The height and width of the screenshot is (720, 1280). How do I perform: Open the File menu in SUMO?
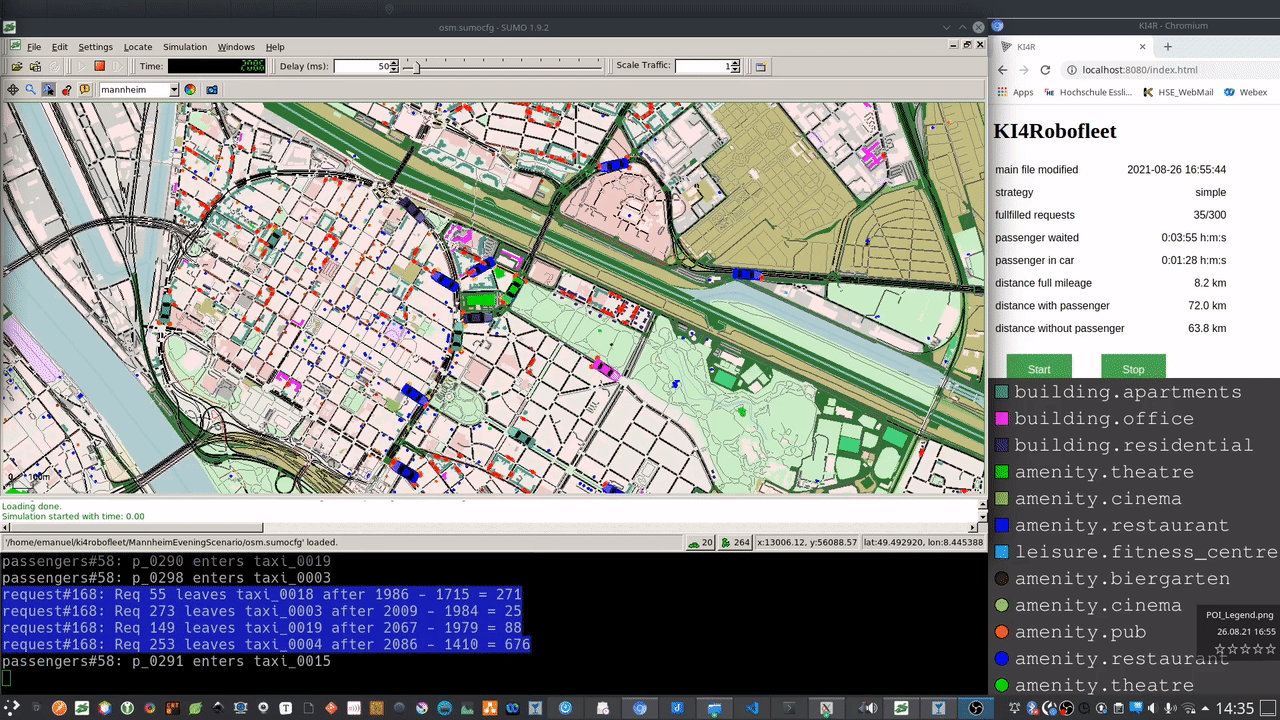pyautogui.click(x=34, y=47)
